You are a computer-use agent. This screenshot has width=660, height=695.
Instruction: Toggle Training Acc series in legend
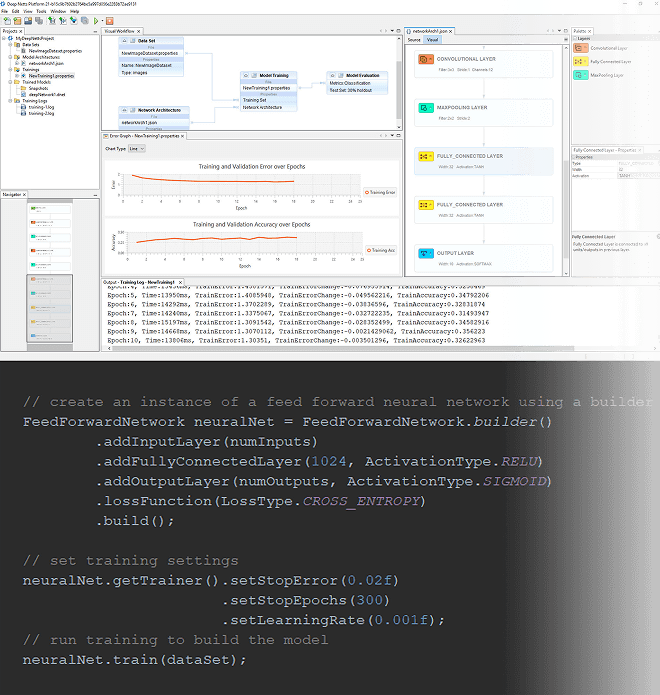(x=382, y=250)
